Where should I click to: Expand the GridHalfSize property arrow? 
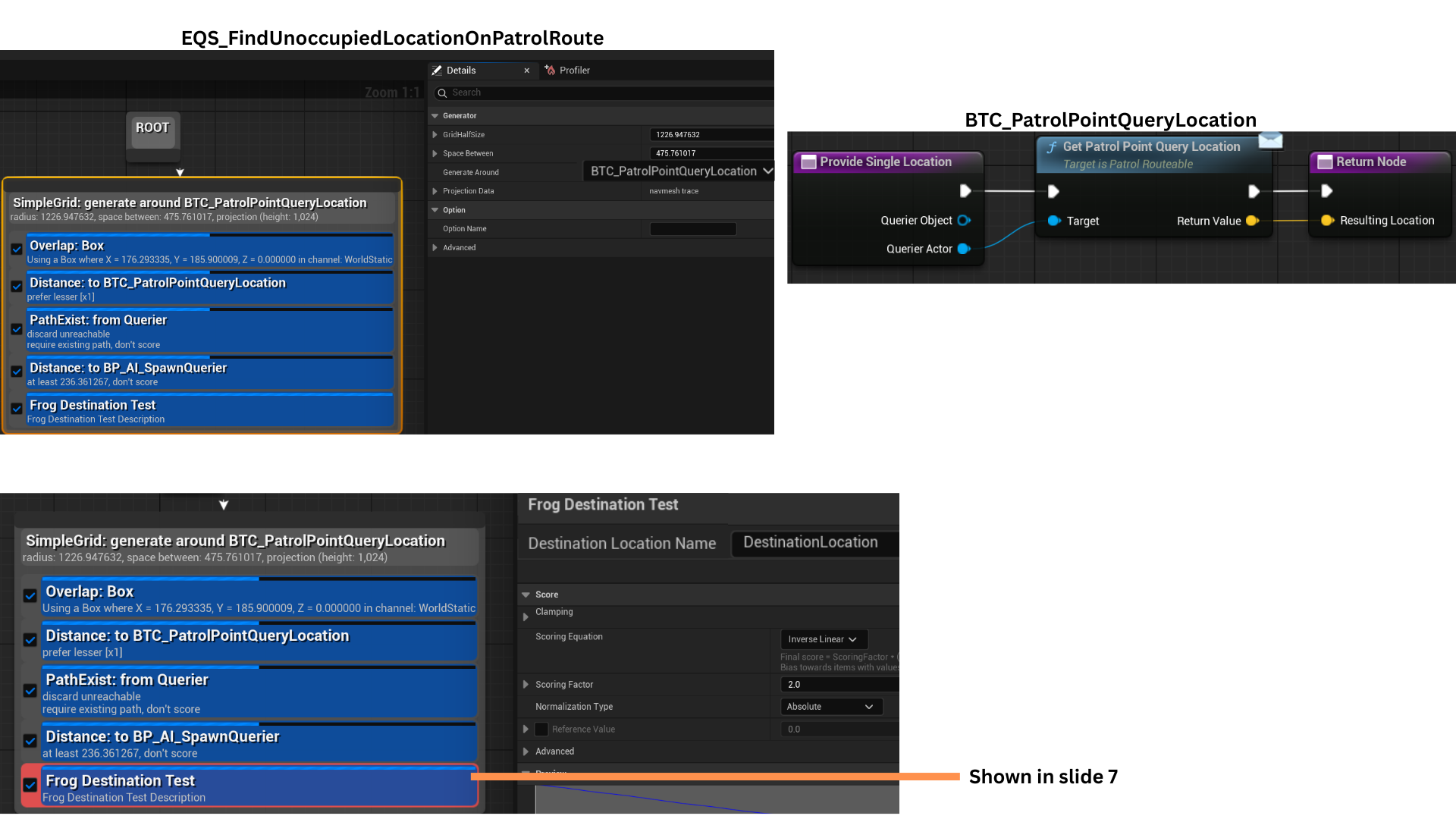pyautogui.click(x=435, y=135)
